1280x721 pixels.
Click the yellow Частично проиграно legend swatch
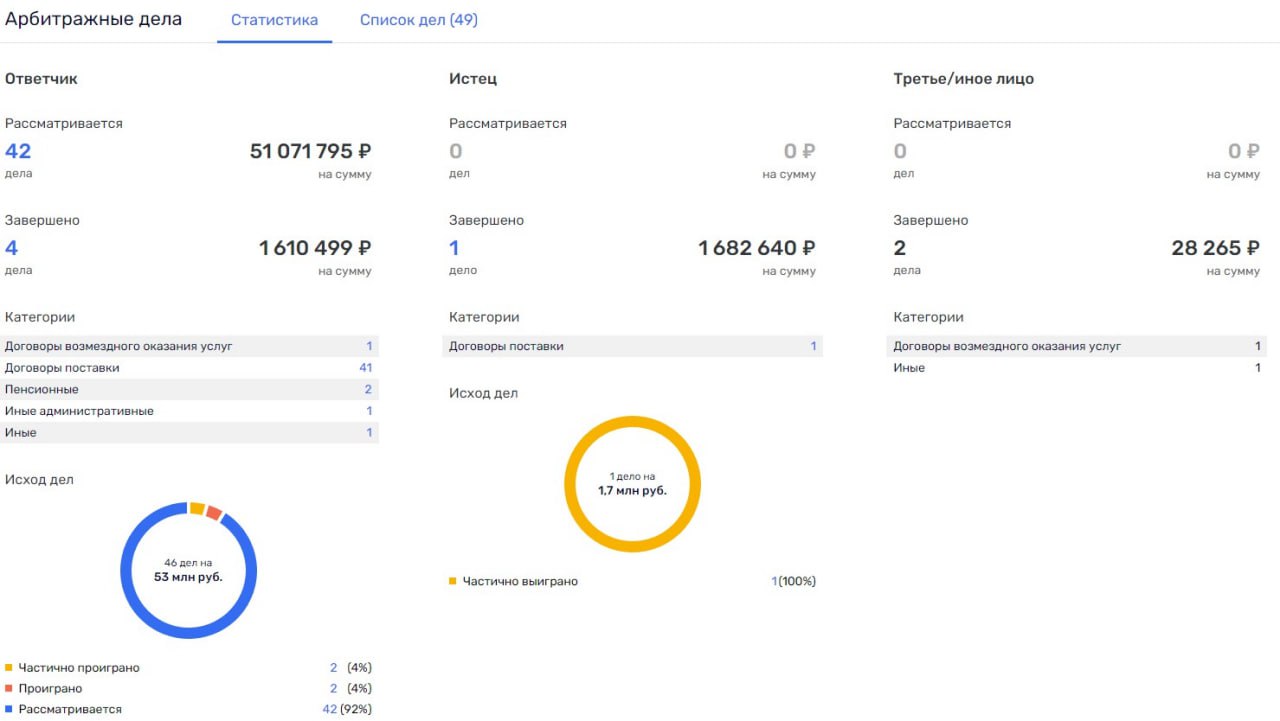point(9,668)
